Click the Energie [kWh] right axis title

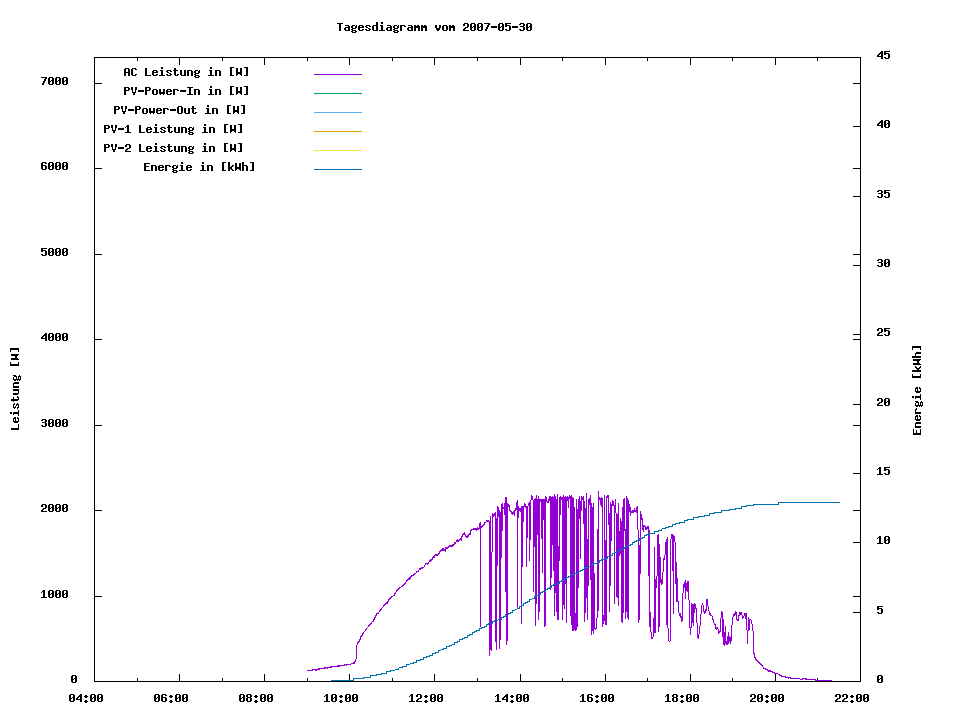[x=918, y=390]
